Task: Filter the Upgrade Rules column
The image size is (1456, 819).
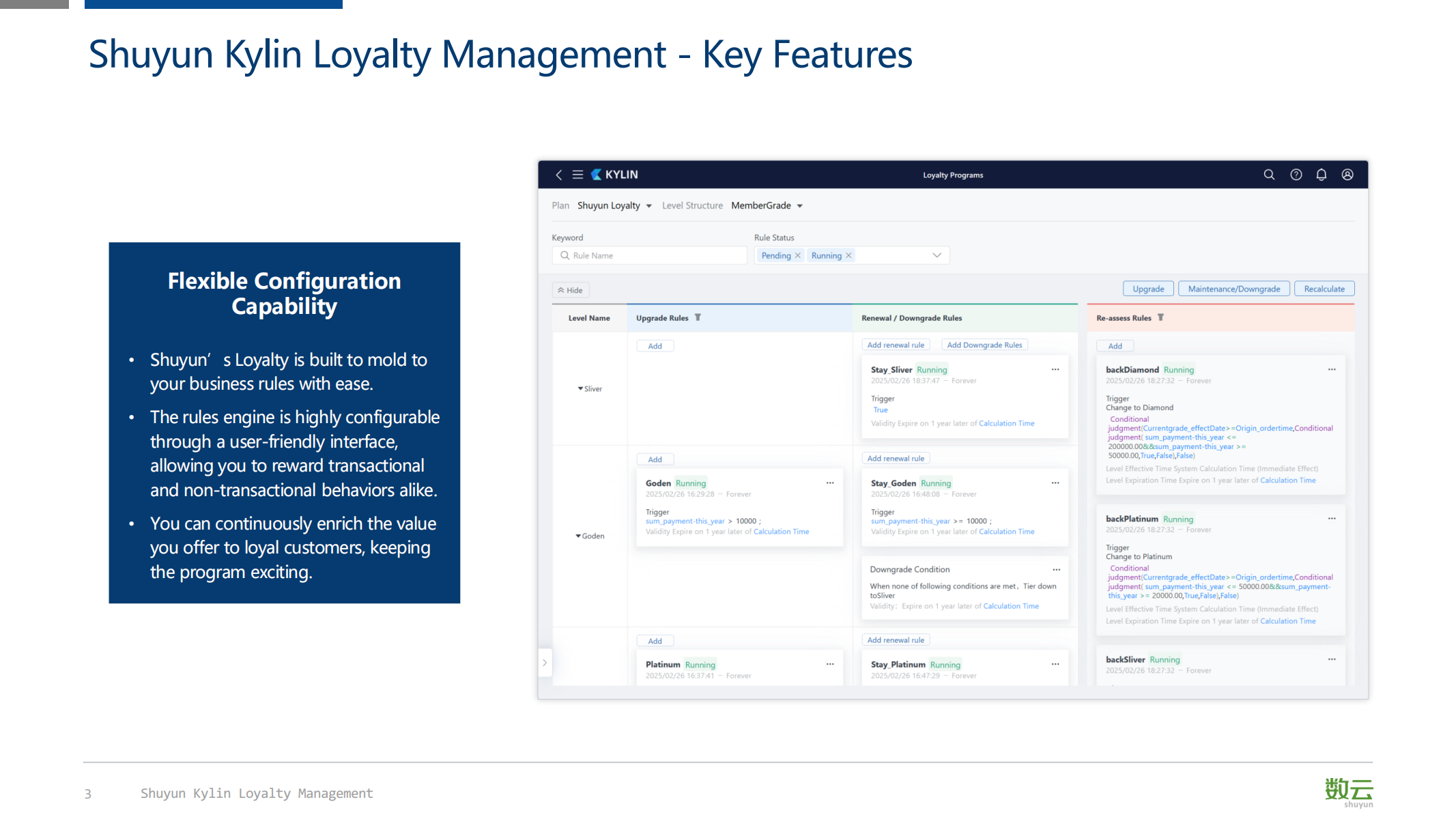Action: [x=698, y=317]
